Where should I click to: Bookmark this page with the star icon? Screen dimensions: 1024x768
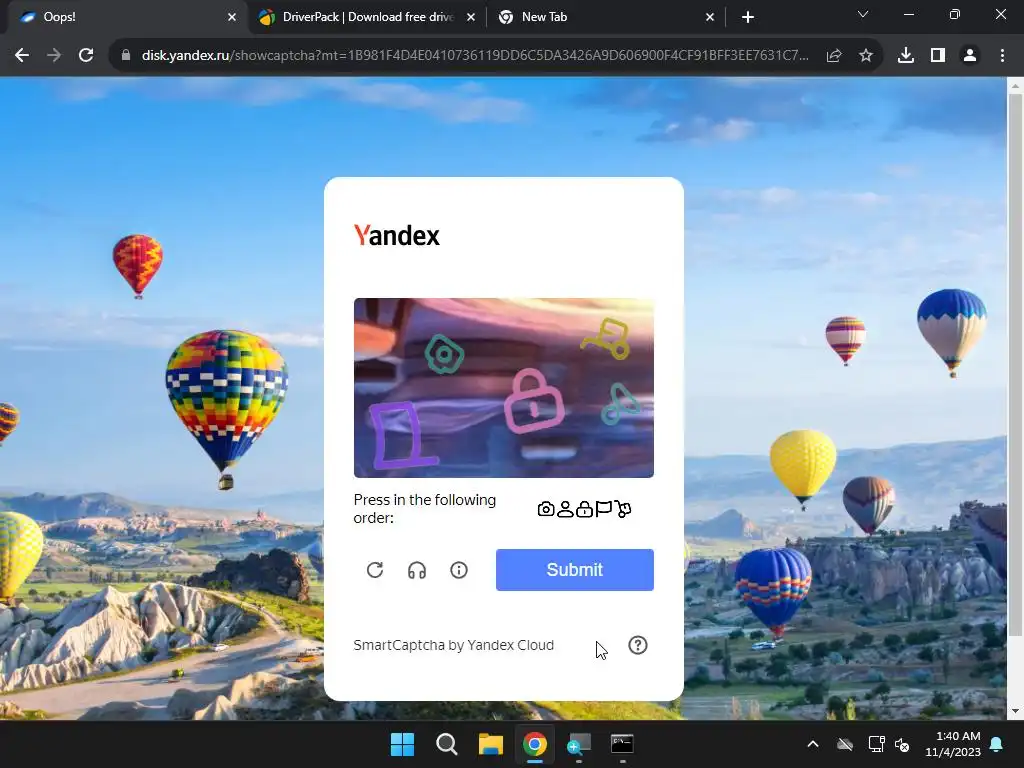point(866,56)
